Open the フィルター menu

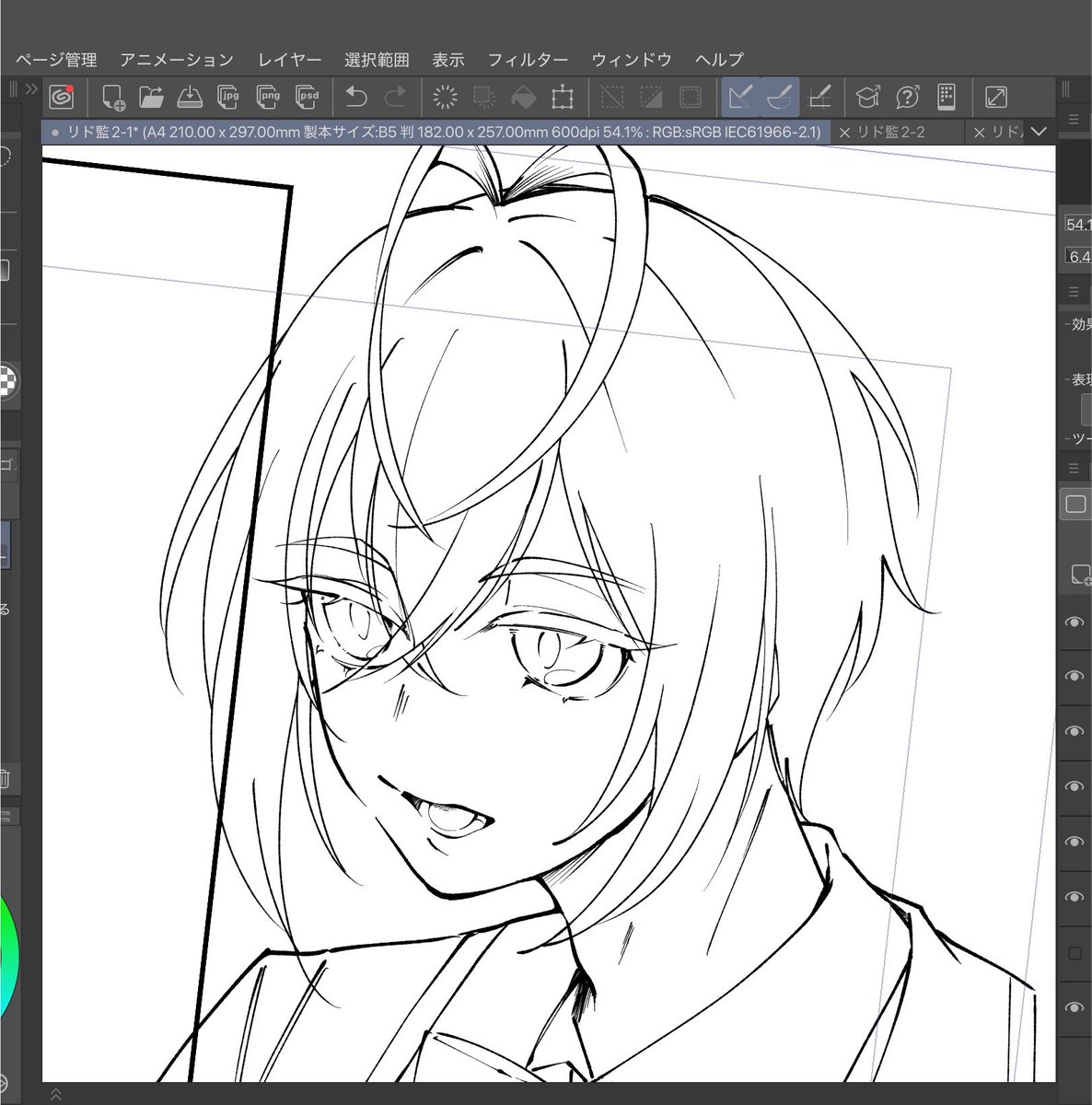[x=528, y=60]
